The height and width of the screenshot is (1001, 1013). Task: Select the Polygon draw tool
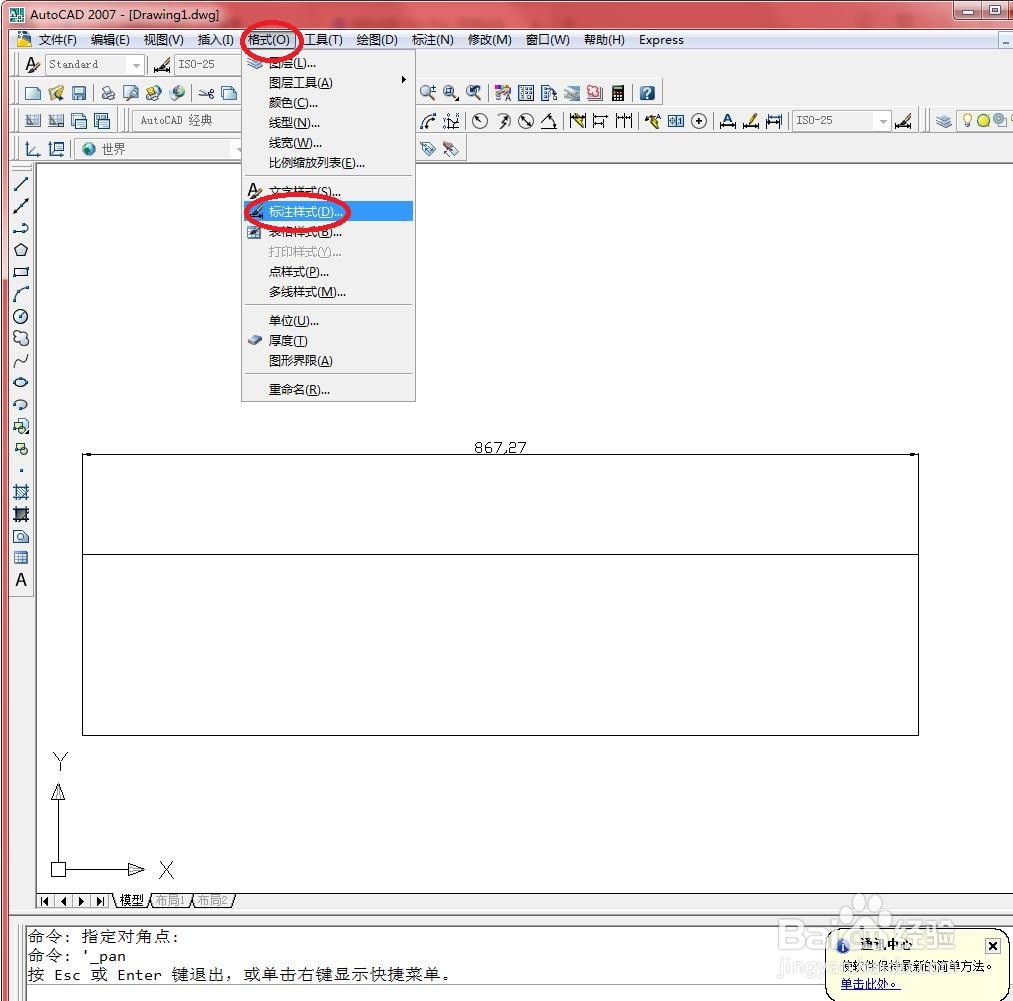tap(21, 250)
